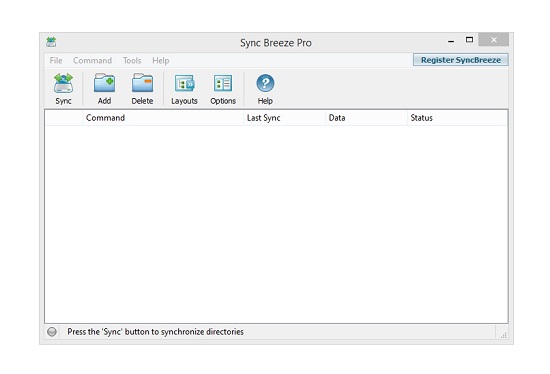Image resolution: width=550 pixels, height=374 pixels.
Task: Click the Sync toolbar icon
Action: (x=63, y=83)
